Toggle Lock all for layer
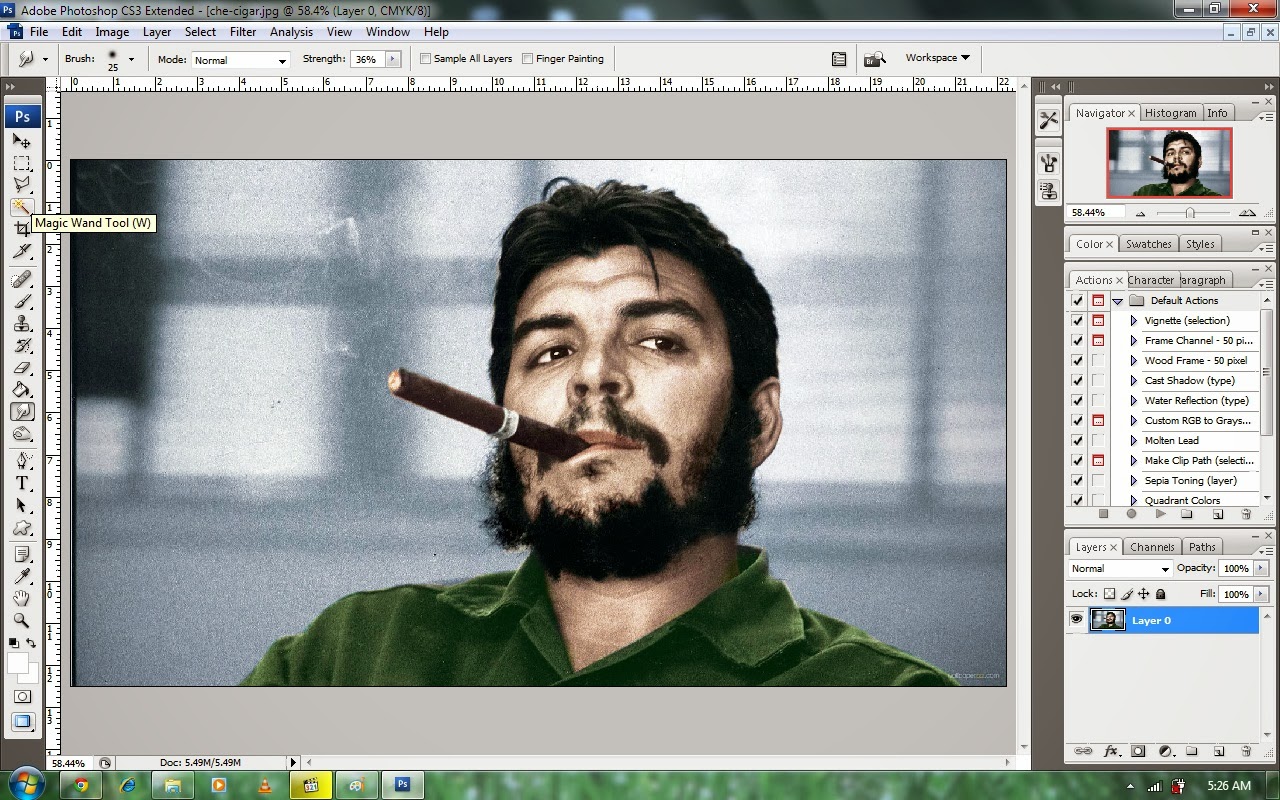 click(1161, 594)
